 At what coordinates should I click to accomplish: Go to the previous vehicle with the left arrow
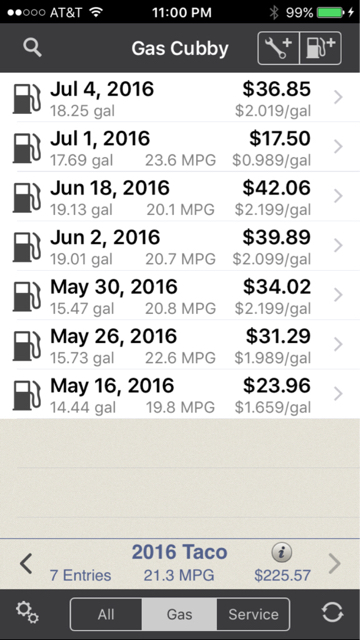(26, 563)
